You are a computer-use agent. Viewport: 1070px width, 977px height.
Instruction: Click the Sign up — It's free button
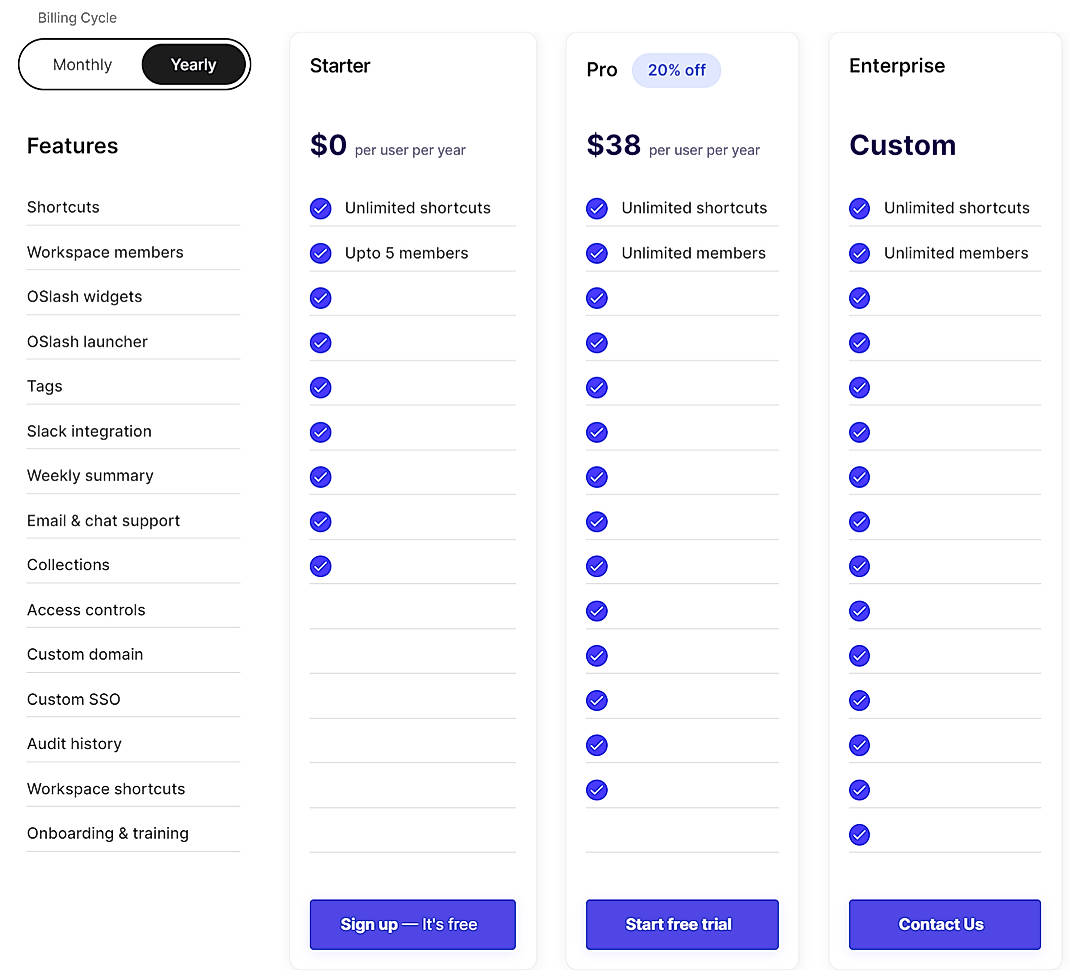(412, 924)
